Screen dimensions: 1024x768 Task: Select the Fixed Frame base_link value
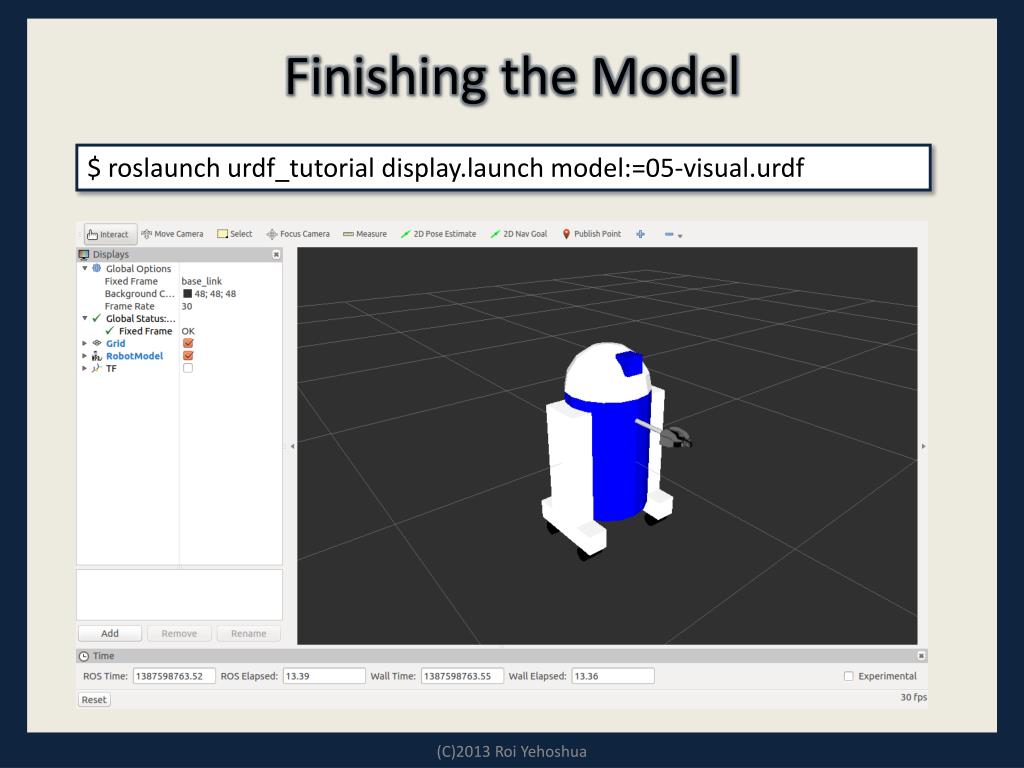202,281
